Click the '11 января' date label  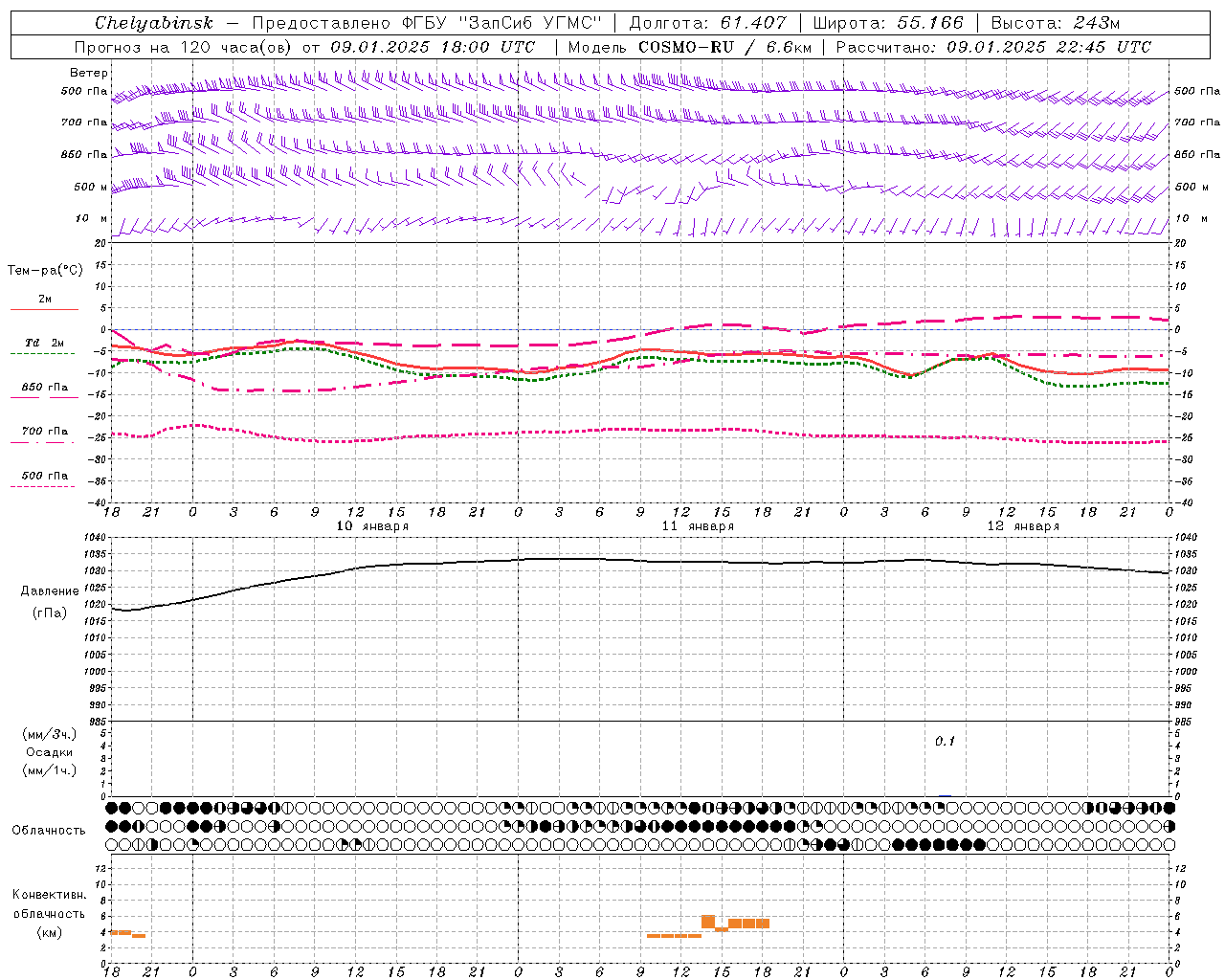click(698, 526)
